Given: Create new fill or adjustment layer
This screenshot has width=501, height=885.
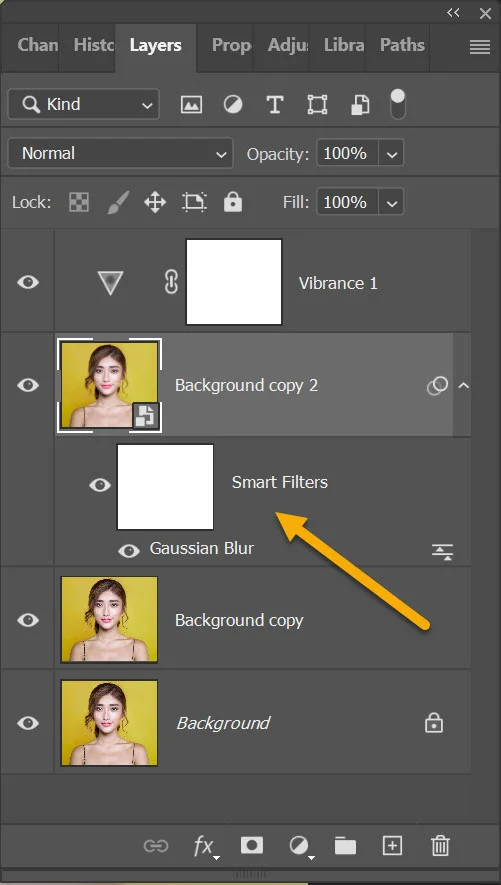Looking at the screenshot, I should click(x=300, y=846).
